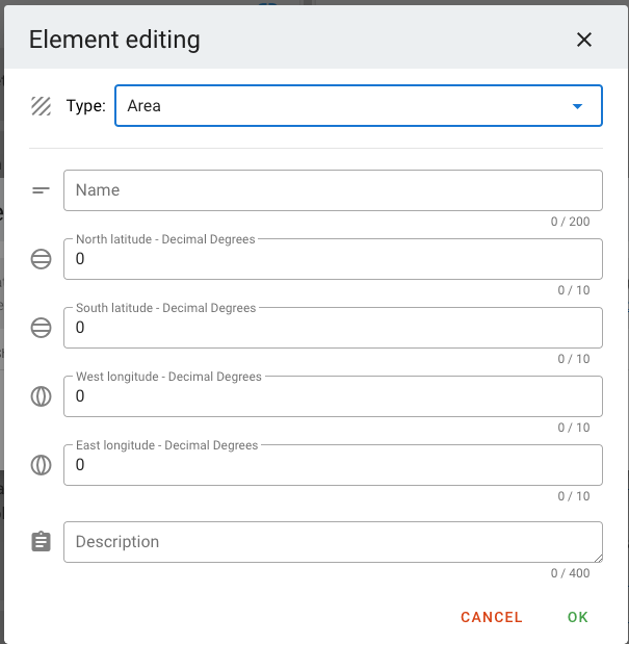Click the hatched area type icon
Screen dimensions: 629x645
click(x=41, y=106)
